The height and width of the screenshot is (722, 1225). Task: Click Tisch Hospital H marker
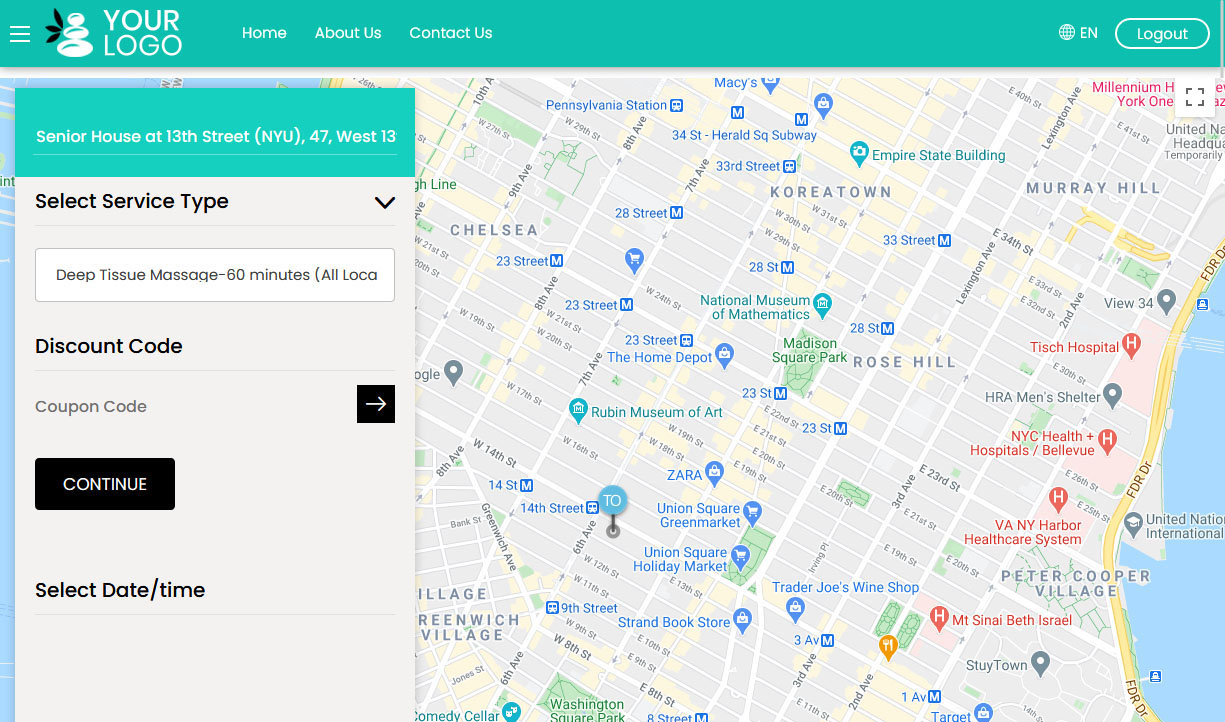(x=1131, y=346)
